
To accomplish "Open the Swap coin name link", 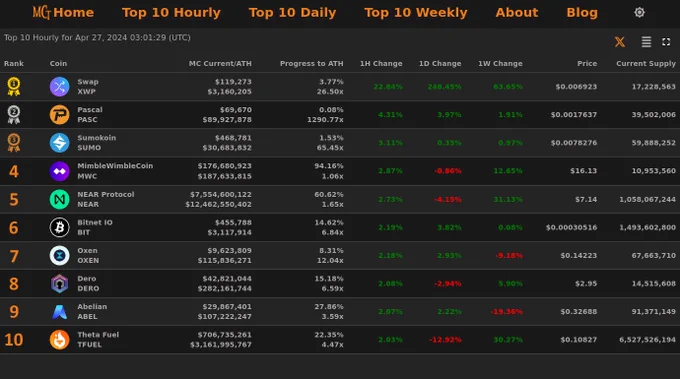I will (88, 82).
